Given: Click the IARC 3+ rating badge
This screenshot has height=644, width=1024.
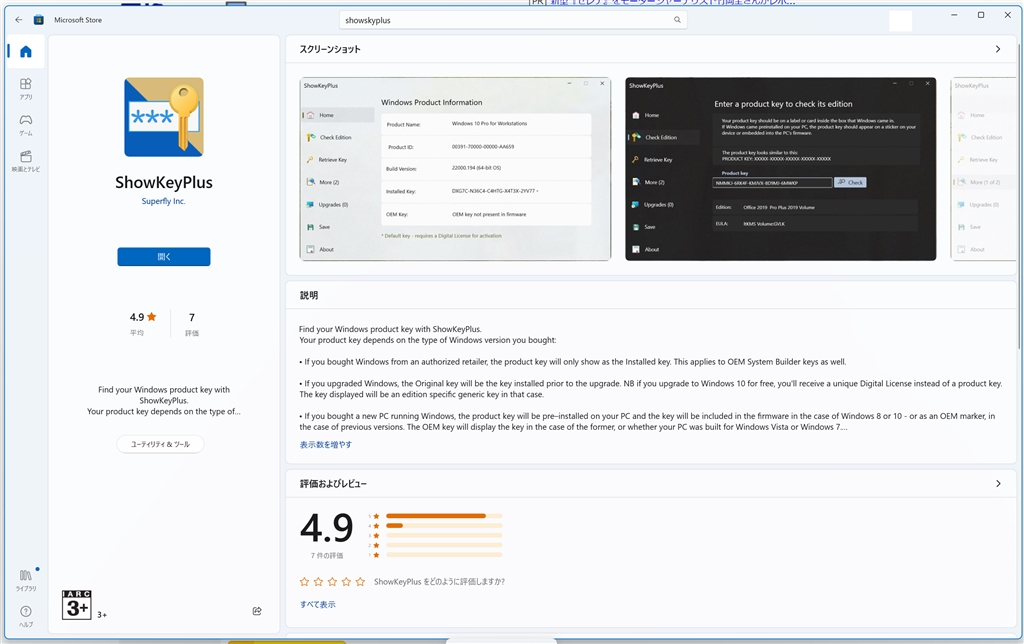Looking at the screenshot, I should click(76, 605).
